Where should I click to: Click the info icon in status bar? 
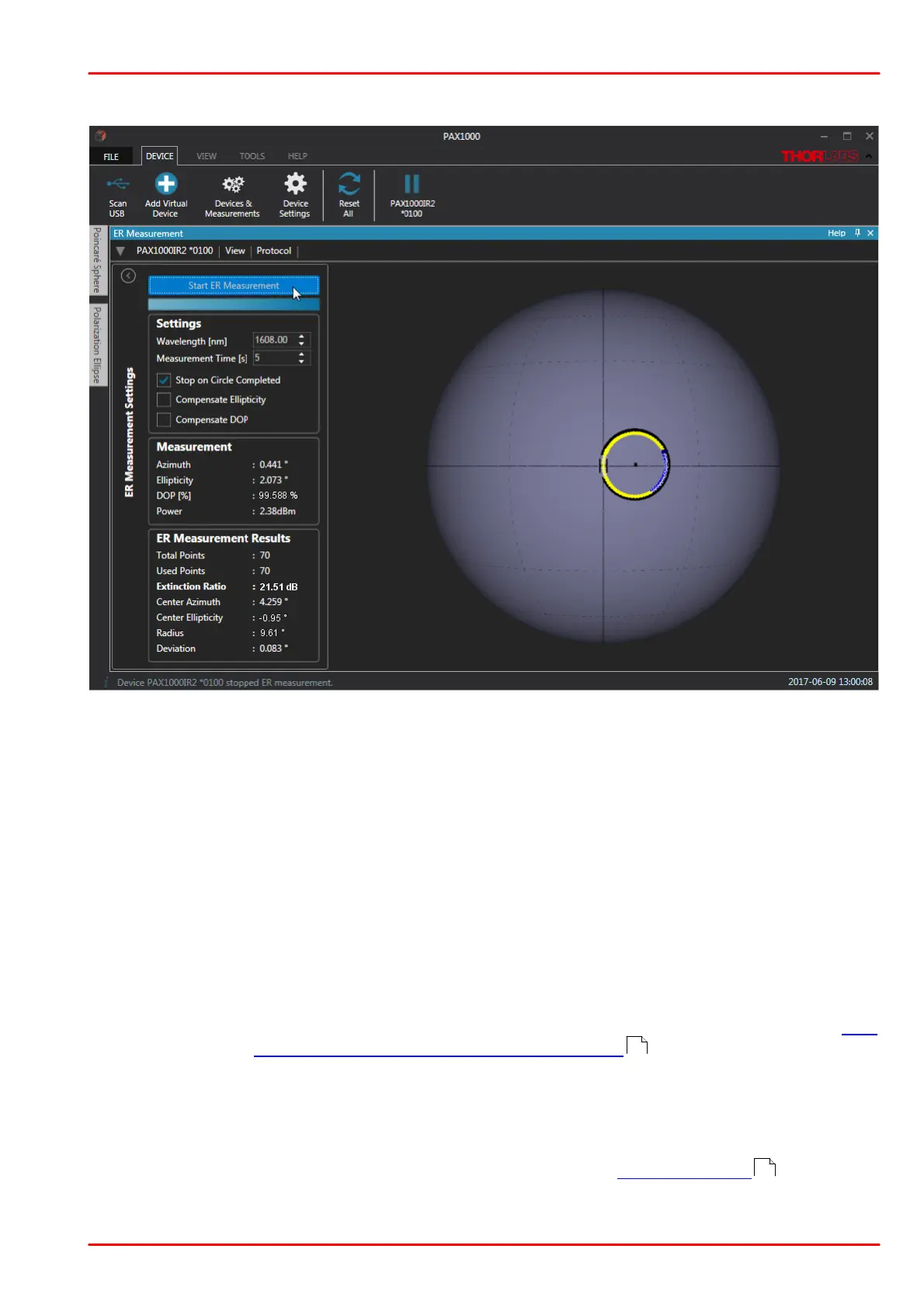pos(106,682)
